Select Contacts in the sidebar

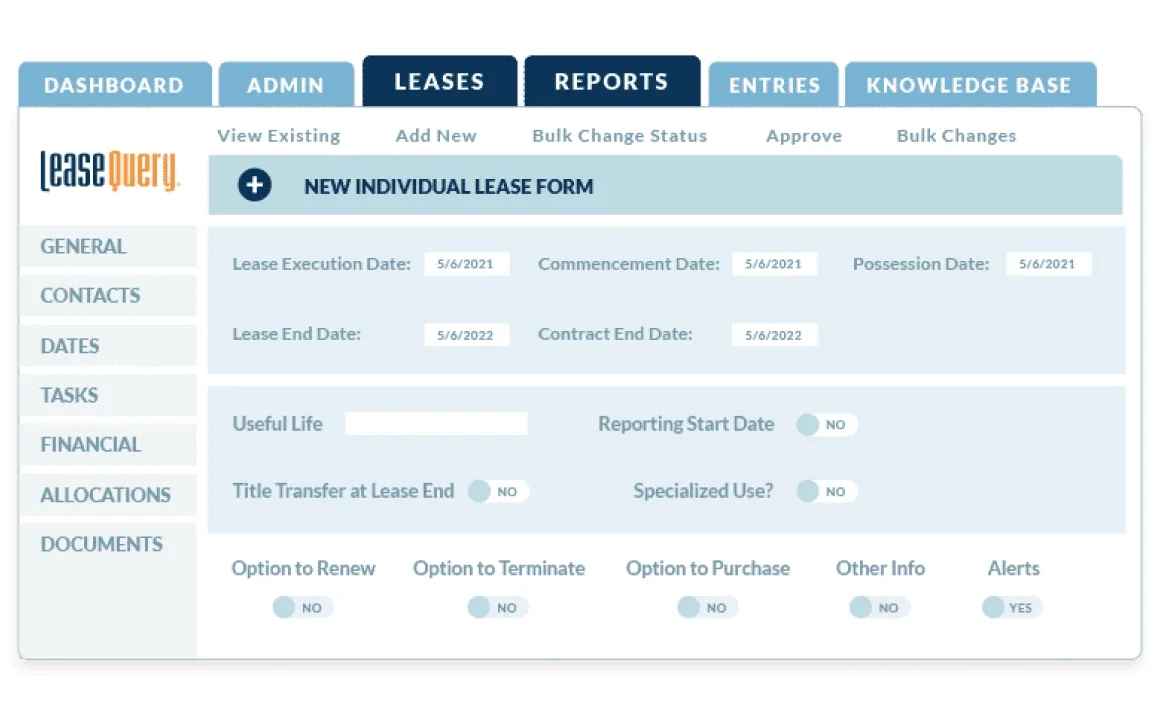(x=108, y=296)
